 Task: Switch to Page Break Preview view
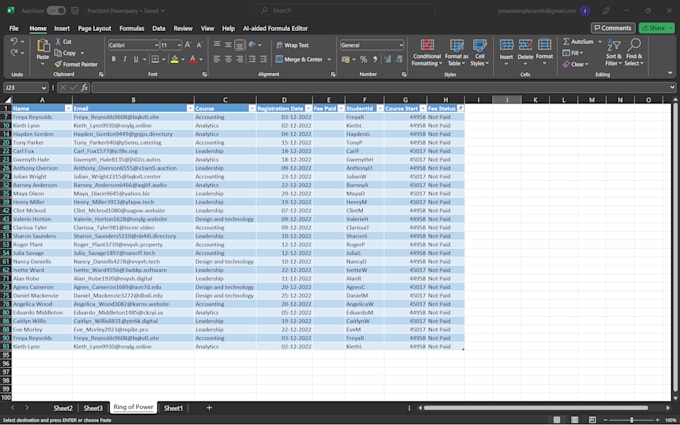point(592,419)
